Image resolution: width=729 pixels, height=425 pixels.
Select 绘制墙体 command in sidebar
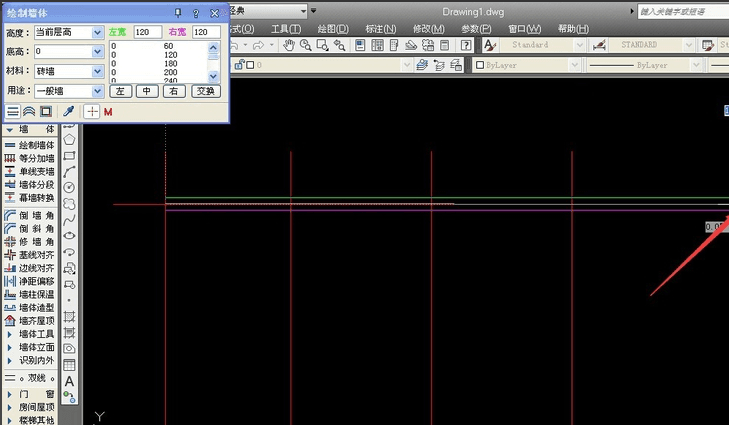click(x=30, y=145)
